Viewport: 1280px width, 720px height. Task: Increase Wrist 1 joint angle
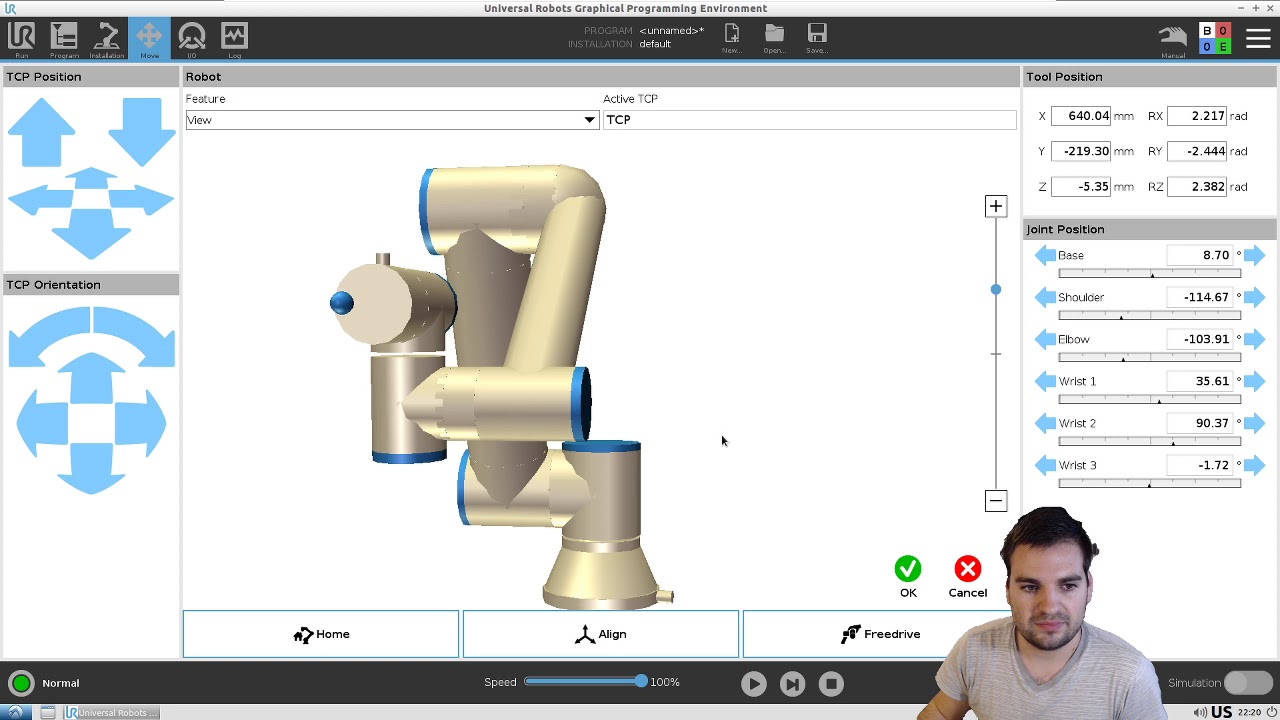1254,381
